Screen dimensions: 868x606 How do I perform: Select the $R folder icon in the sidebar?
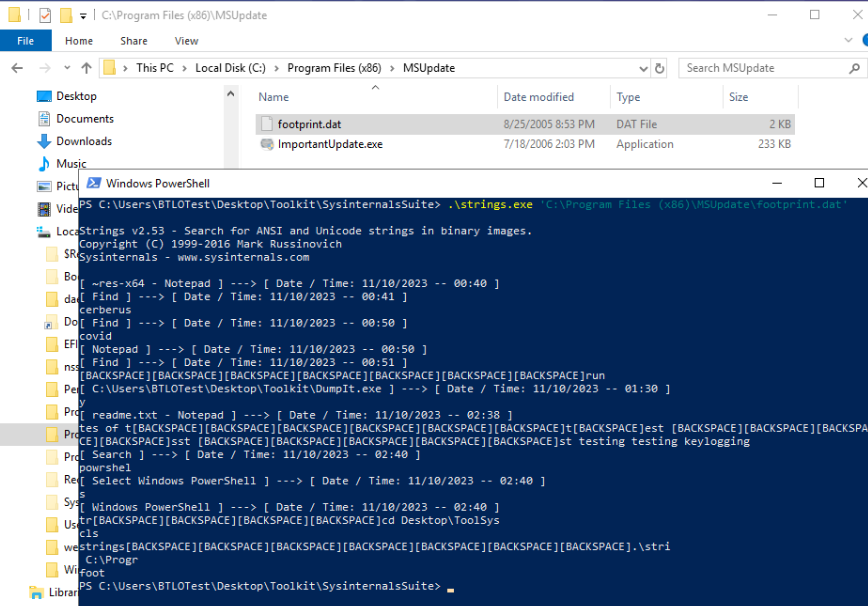pos(52,254)
